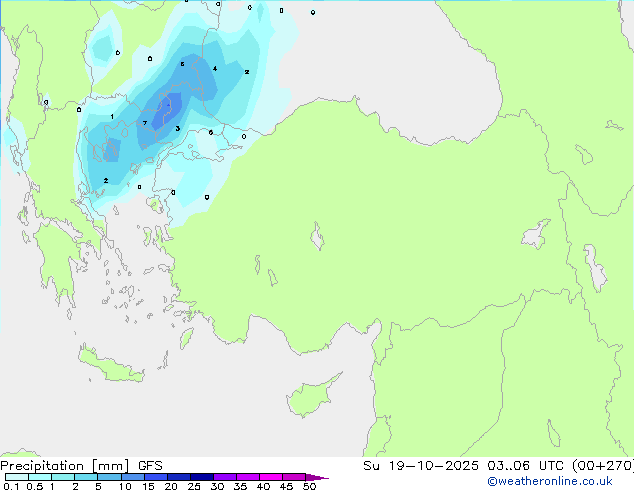Pick the 15–20 mm legend color swatch
Viewport: 634px width, 490px height.
(x=155, y=477)
